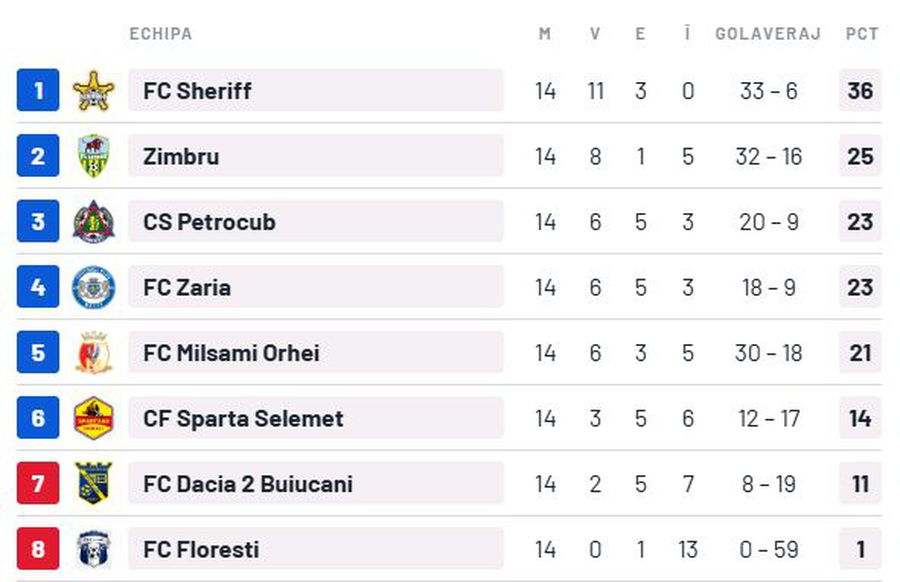Click the CF Sparta Selemet logo

pyautogui.click(x=93, y=419)
